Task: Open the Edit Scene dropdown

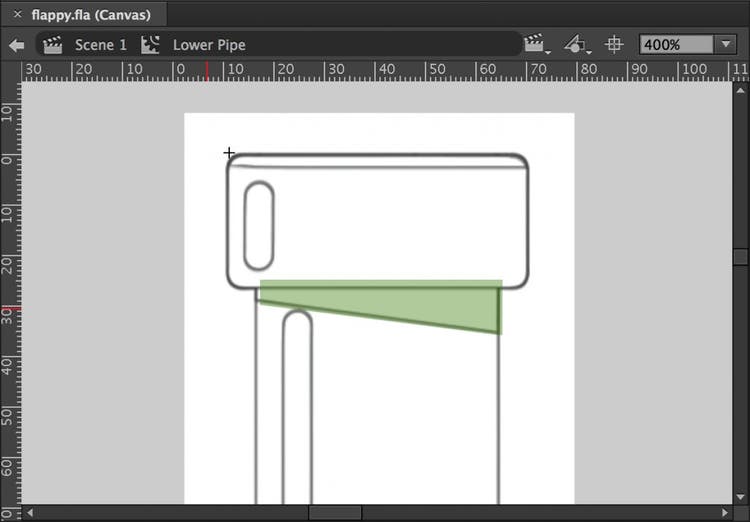Action: [537, 45]
